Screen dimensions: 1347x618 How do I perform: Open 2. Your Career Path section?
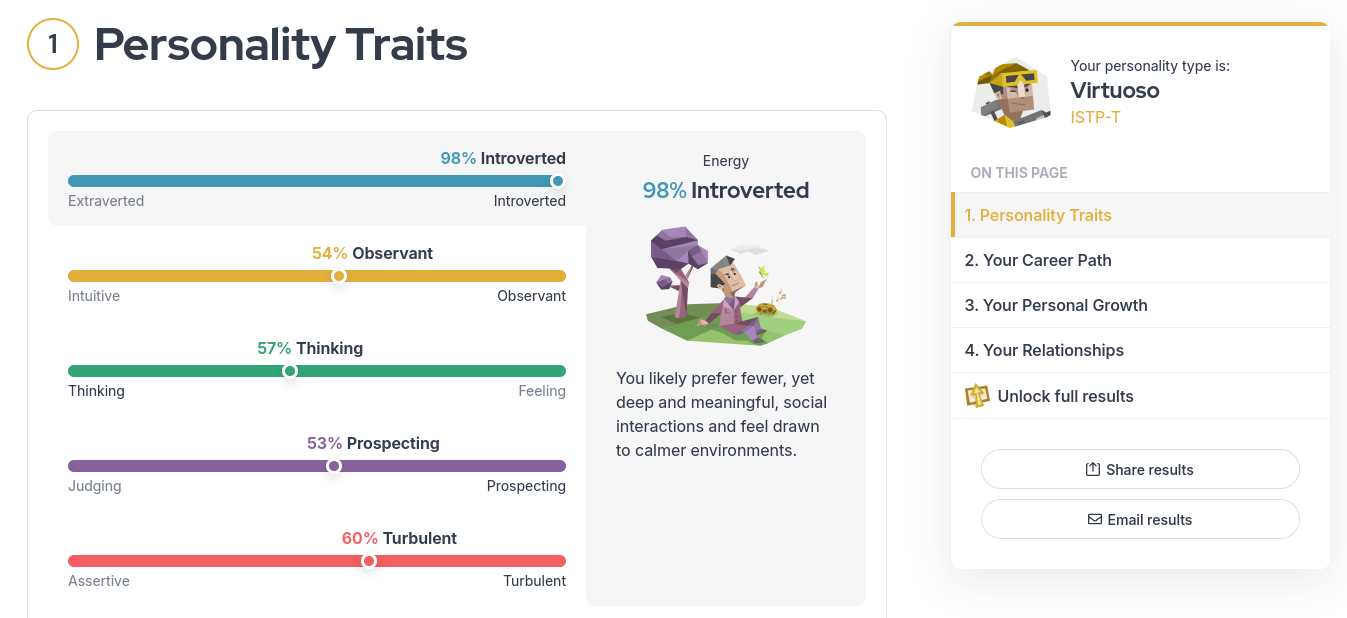click(1140, 260)
